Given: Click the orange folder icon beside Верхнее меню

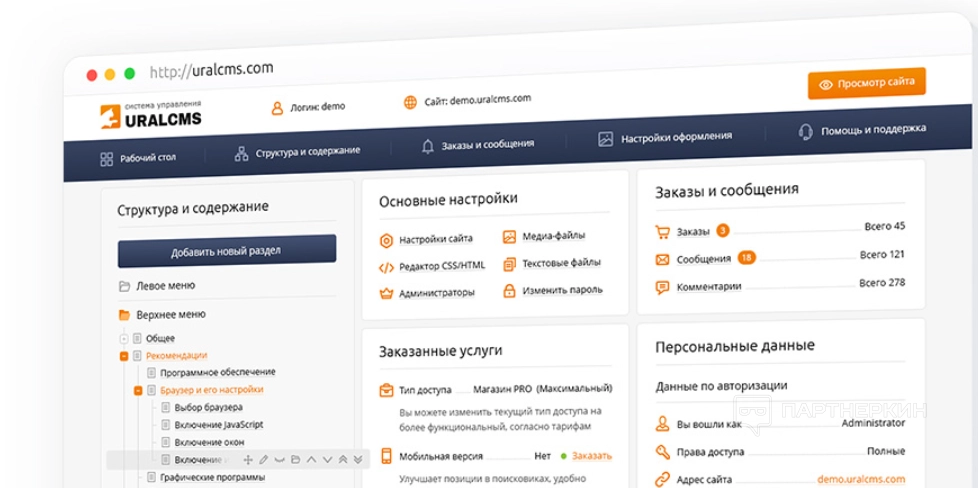Looking at the screenshot, I should pos(124,315).
